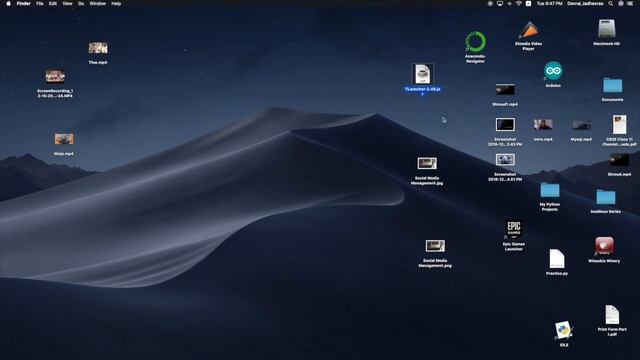Open the Help menu
The height and width of the screenshot is (360, 640).
tap(116, 4)
